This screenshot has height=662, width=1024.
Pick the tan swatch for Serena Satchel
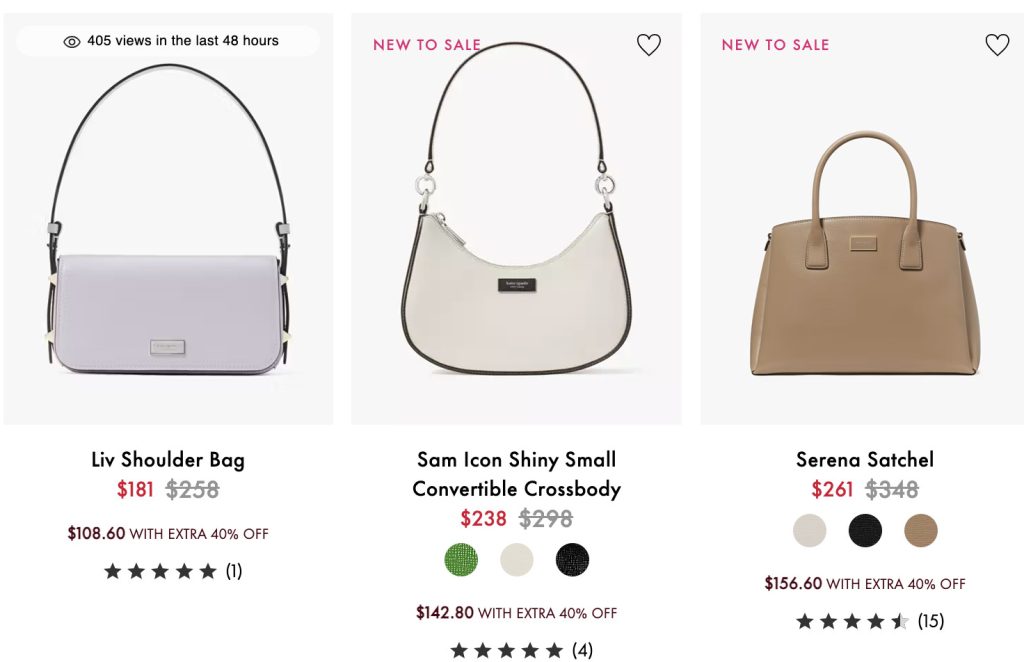921,530
